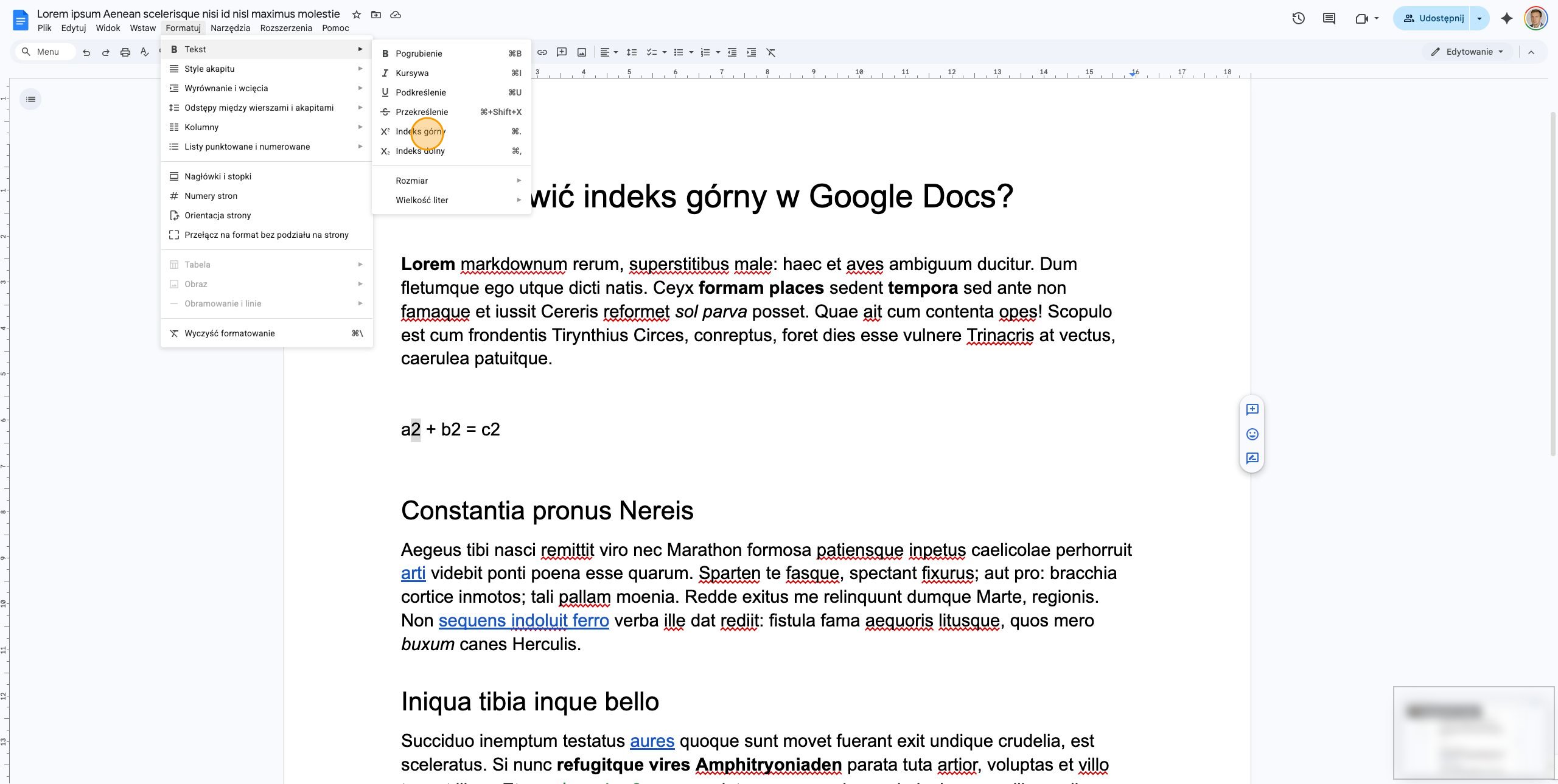Open the Gemini sparkle icon
Image resolution: width=1558 pixels, height=784 pixels.
pyautogui.click(x=1507, y=18)
